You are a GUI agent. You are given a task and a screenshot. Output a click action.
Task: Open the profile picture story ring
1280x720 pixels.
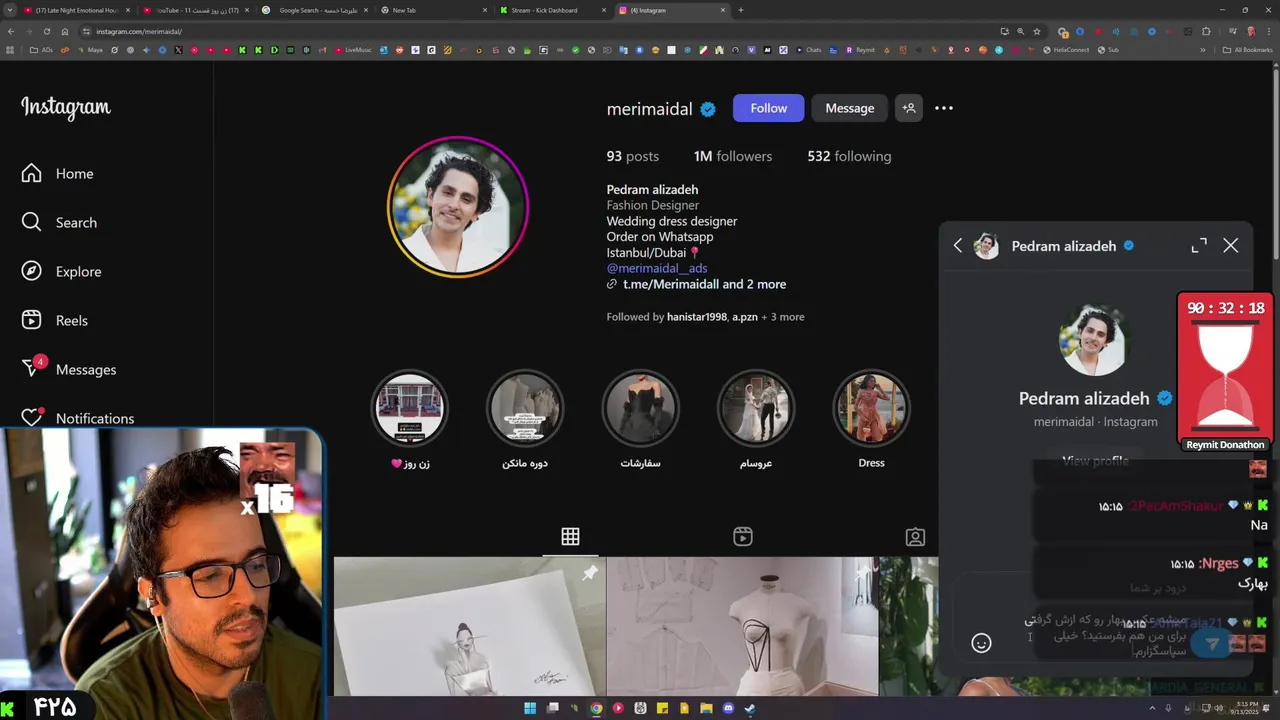(458, 207)
